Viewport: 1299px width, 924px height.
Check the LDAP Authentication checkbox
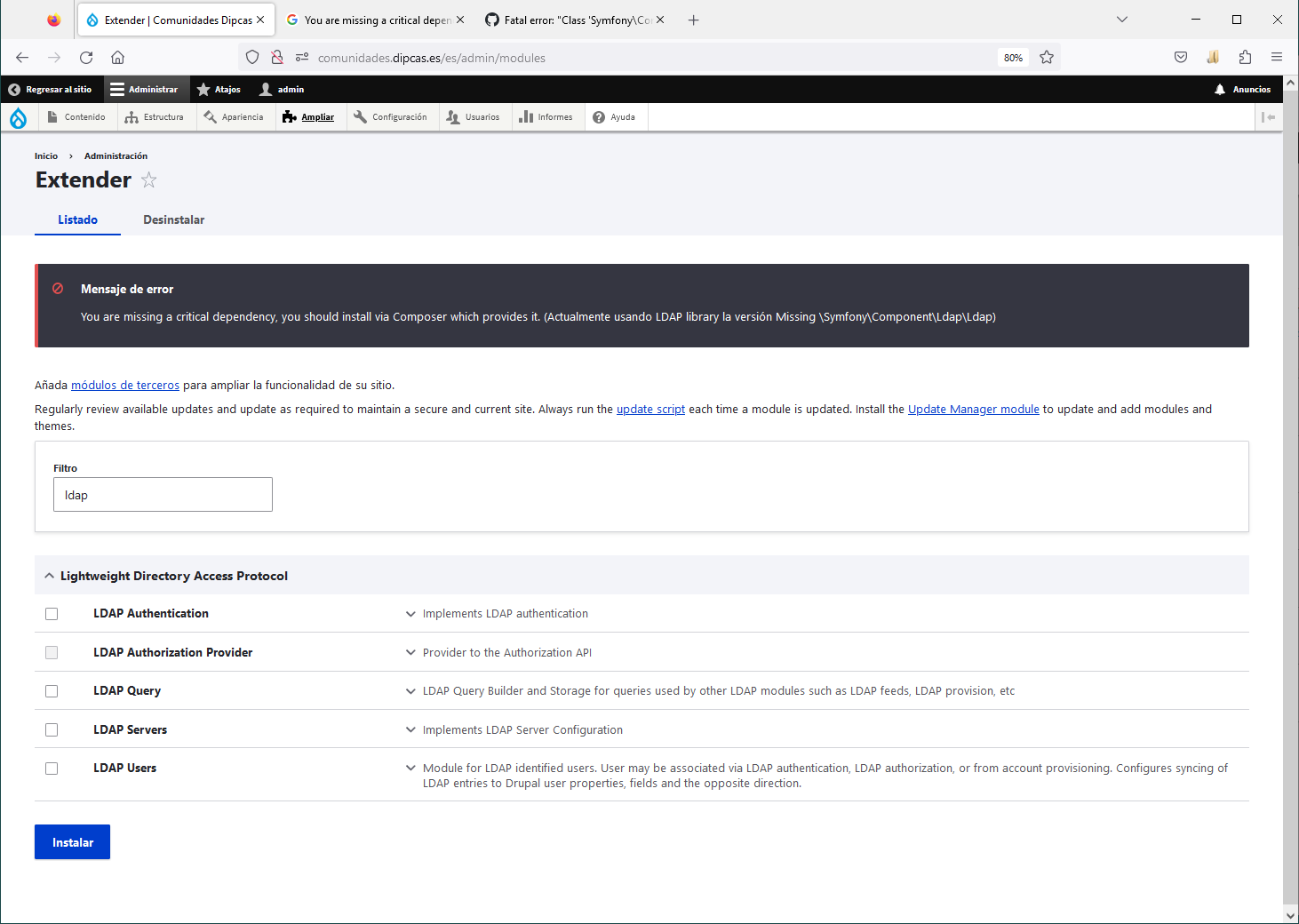52,614
